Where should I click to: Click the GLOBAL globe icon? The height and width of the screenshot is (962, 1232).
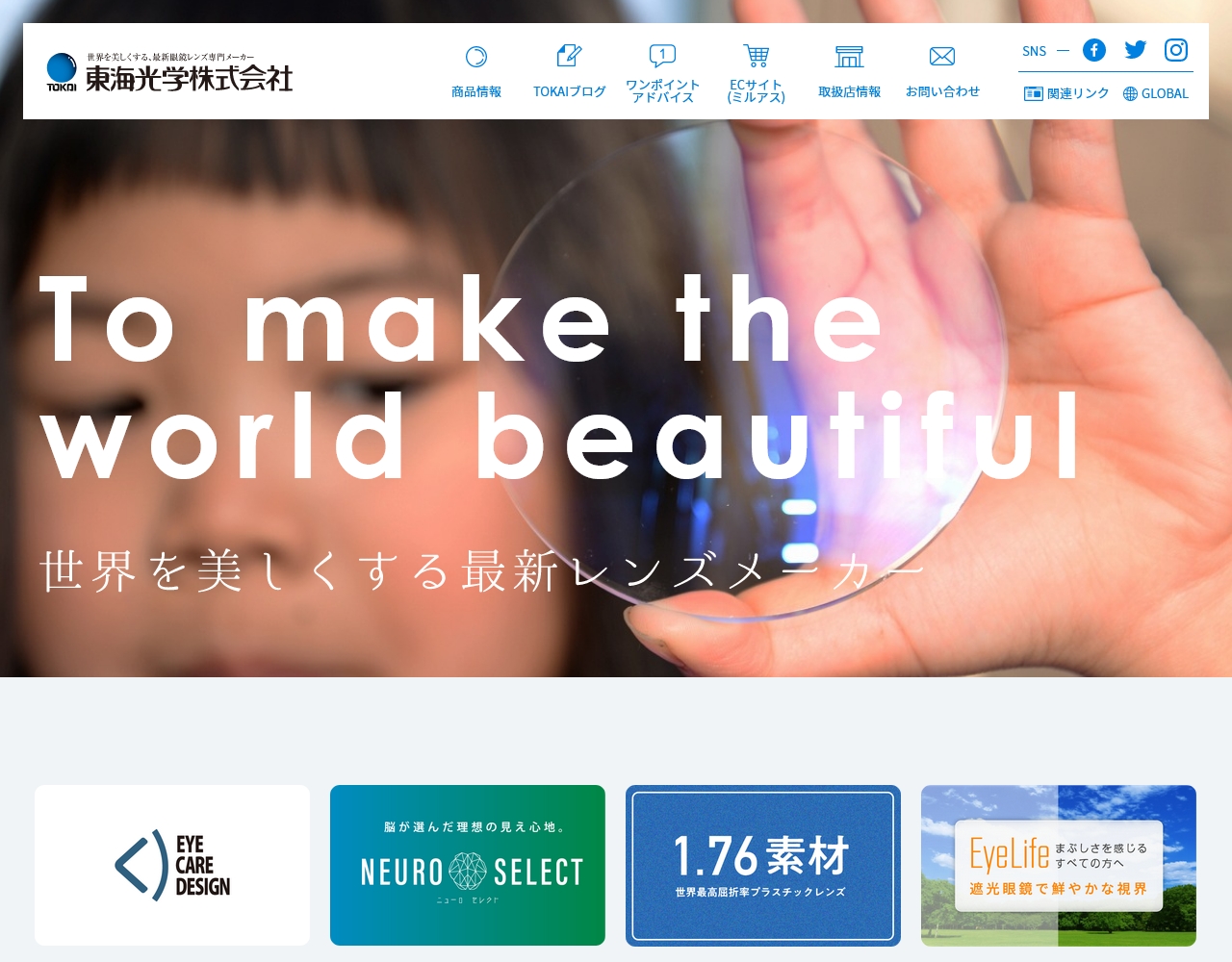1131,94
